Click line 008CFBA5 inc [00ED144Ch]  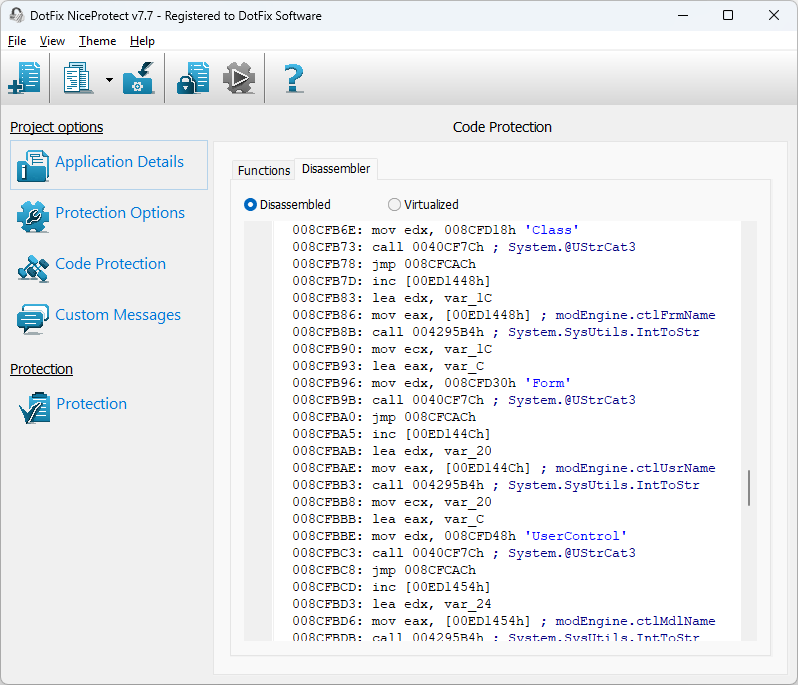tap(391, 434)
